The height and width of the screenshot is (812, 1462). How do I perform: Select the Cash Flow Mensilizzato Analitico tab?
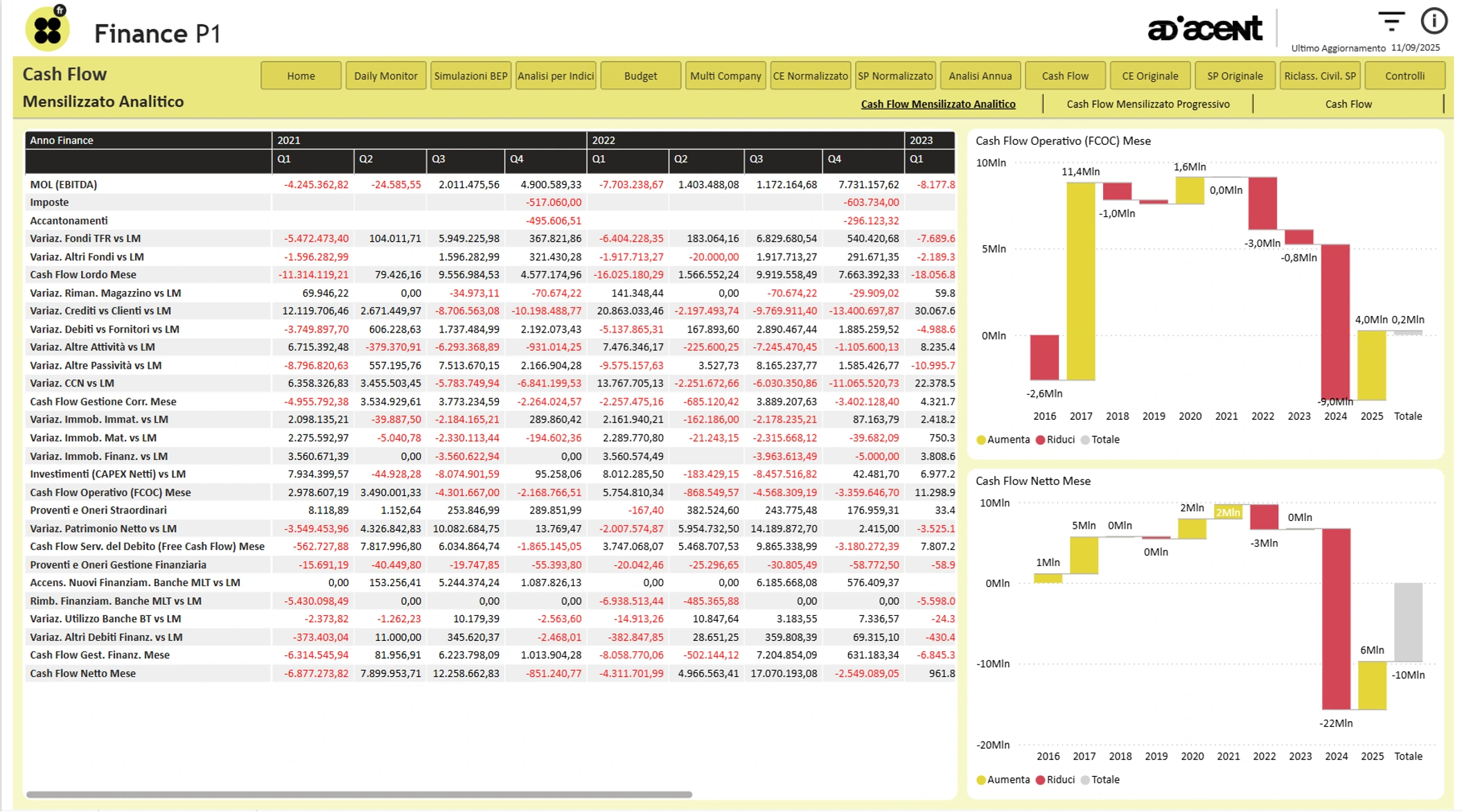937,104
